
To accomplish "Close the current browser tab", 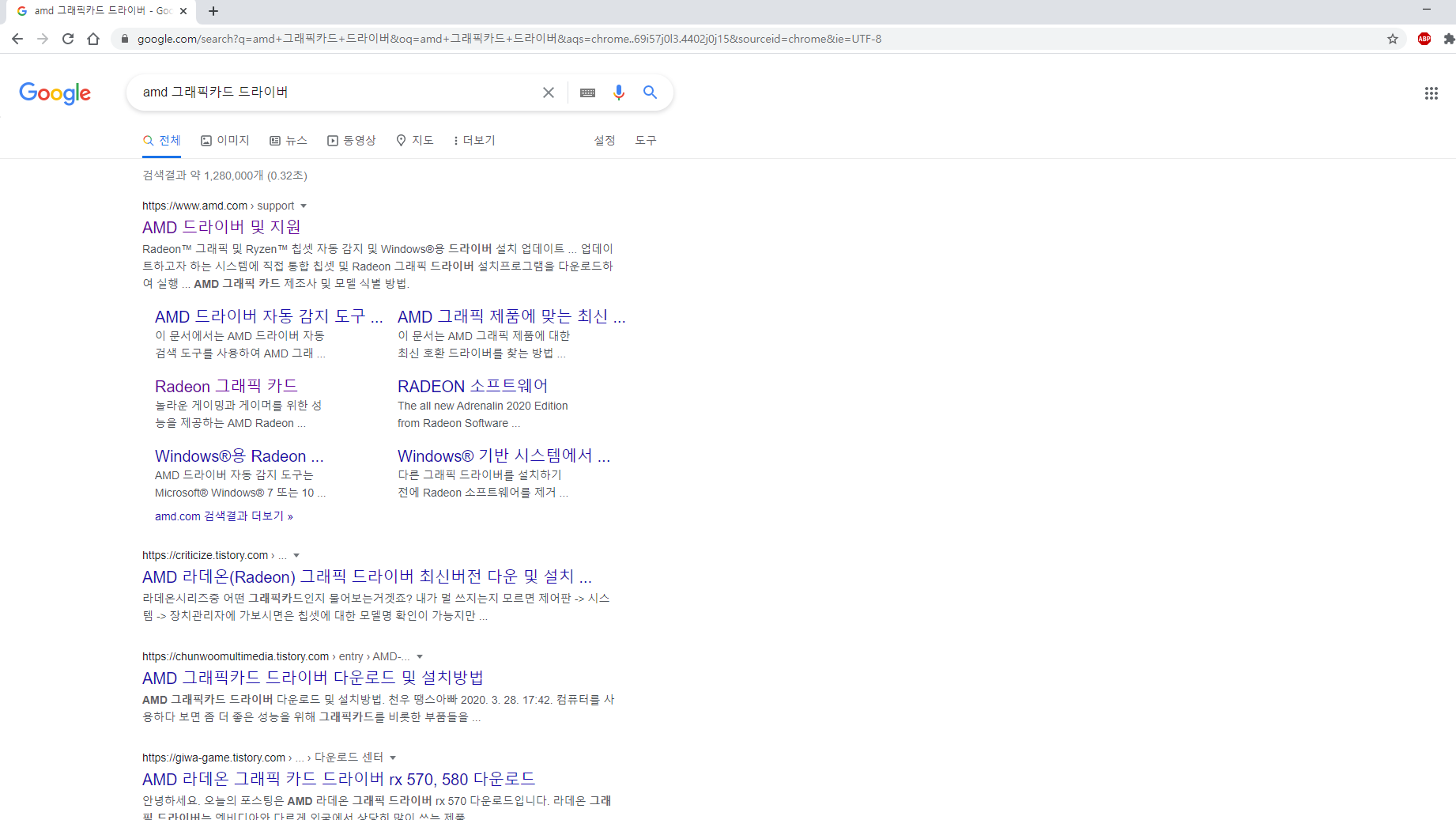I will point(183,11).
